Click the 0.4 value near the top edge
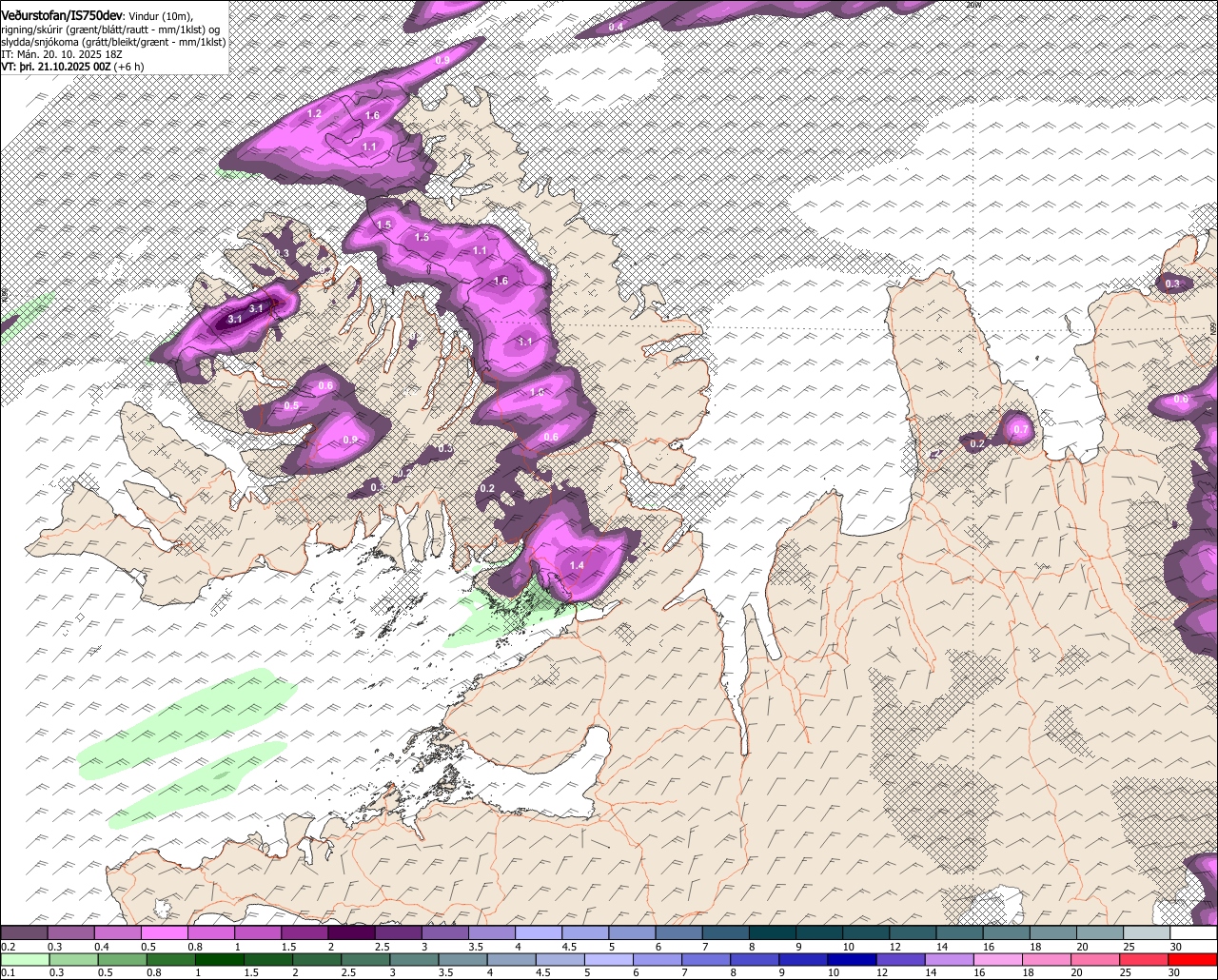This screenshot has width=1218, height=980. click(616, 27)
